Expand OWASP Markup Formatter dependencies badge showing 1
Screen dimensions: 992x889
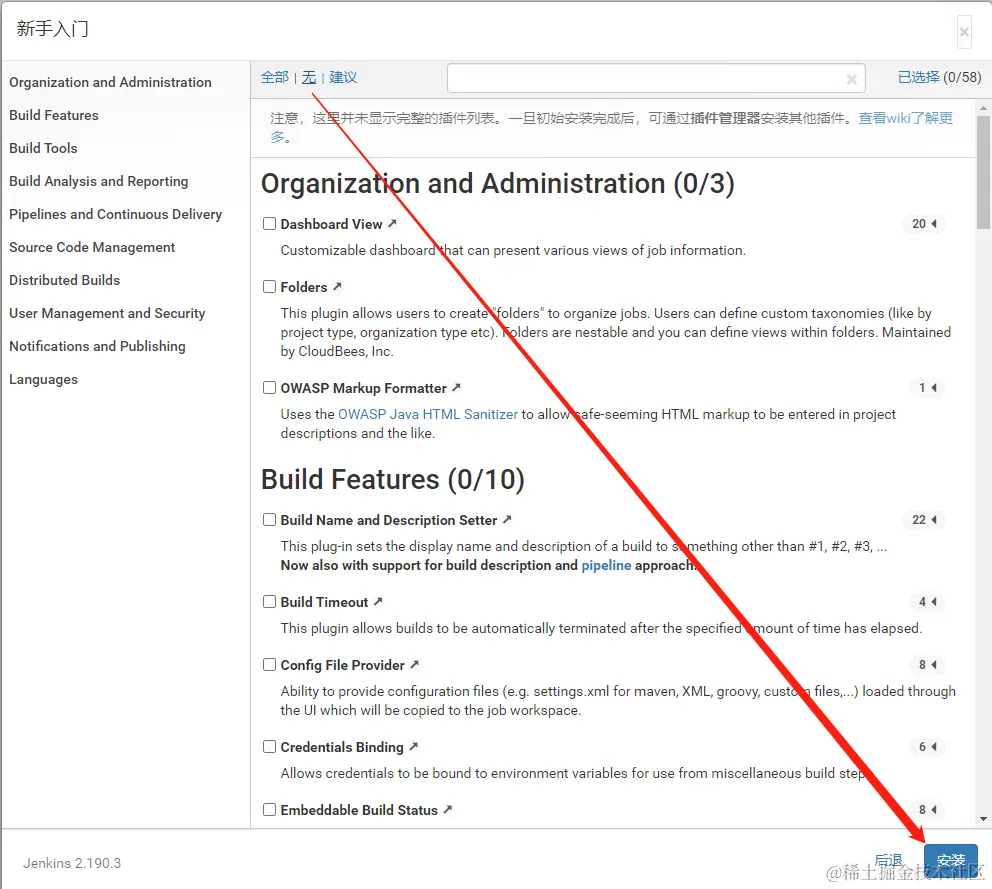927,387
